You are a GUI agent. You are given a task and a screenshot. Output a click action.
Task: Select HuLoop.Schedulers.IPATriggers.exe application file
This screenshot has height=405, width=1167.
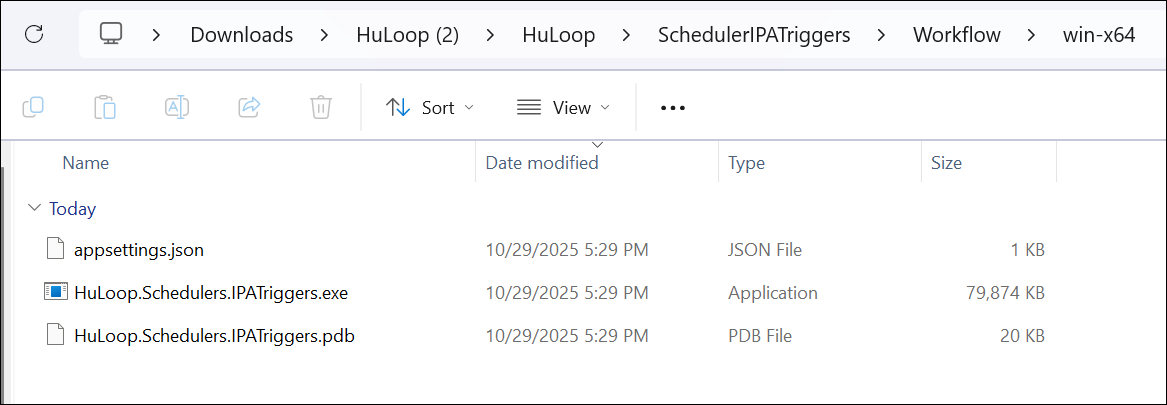210,293
